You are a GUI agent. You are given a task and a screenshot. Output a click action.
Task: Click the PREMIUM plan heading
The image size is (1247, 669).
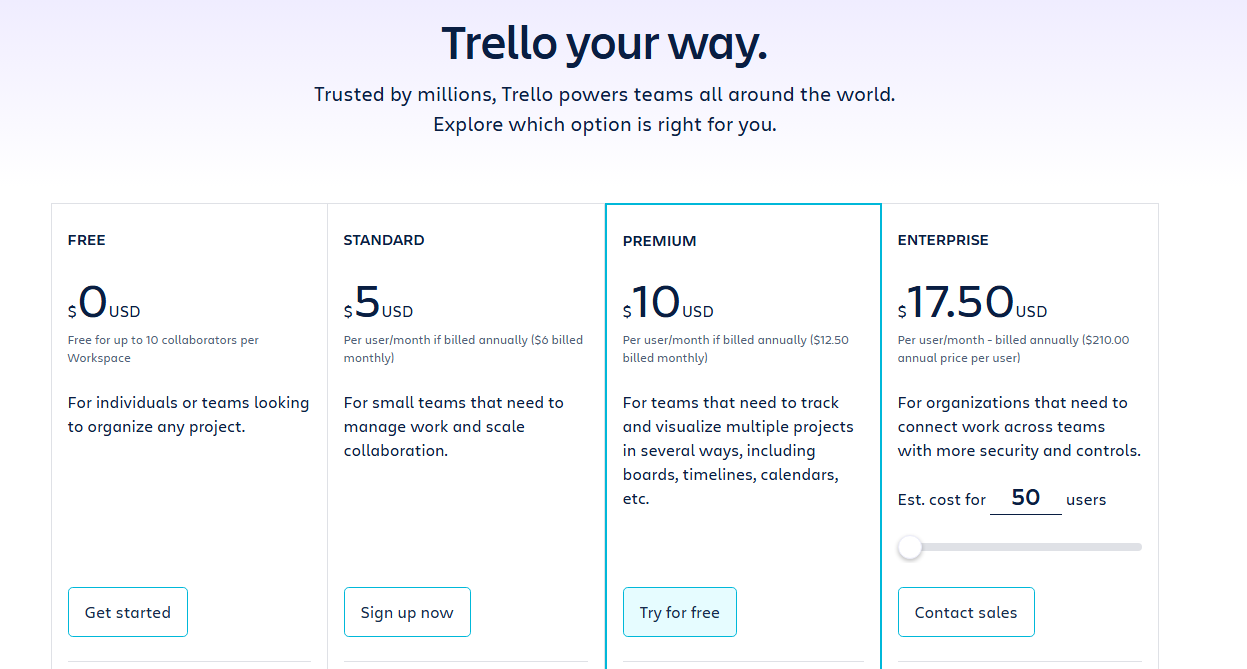point(661,241)
